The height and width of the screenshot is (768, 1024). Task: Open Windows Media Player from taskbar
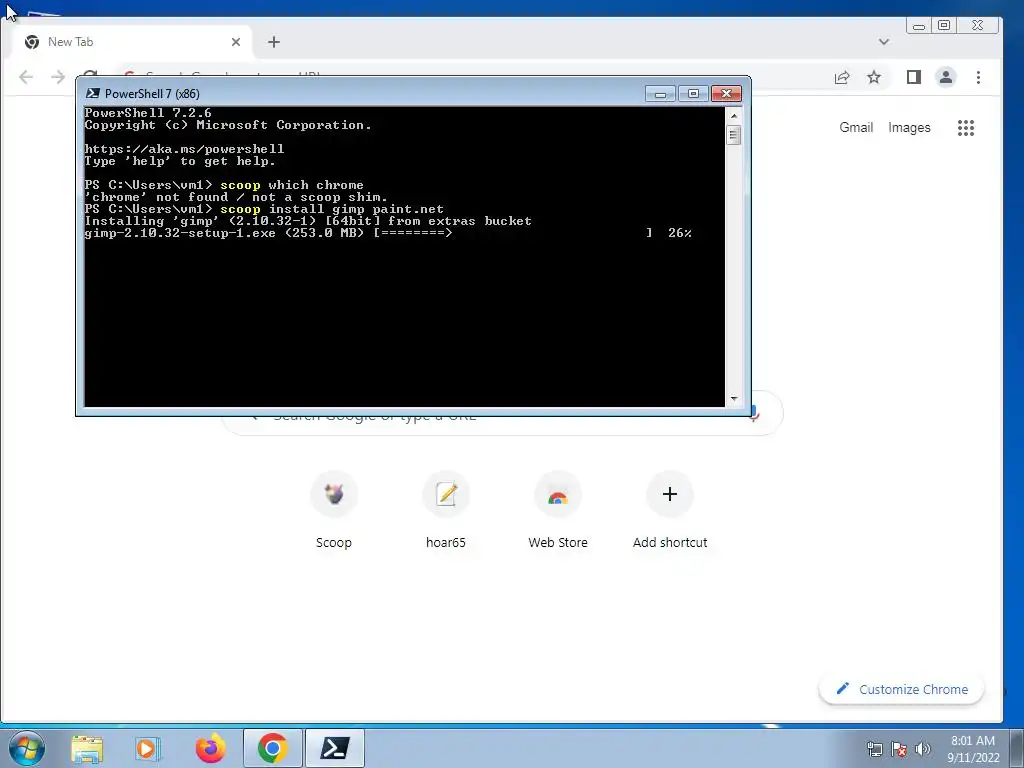(x=148, y=748)
